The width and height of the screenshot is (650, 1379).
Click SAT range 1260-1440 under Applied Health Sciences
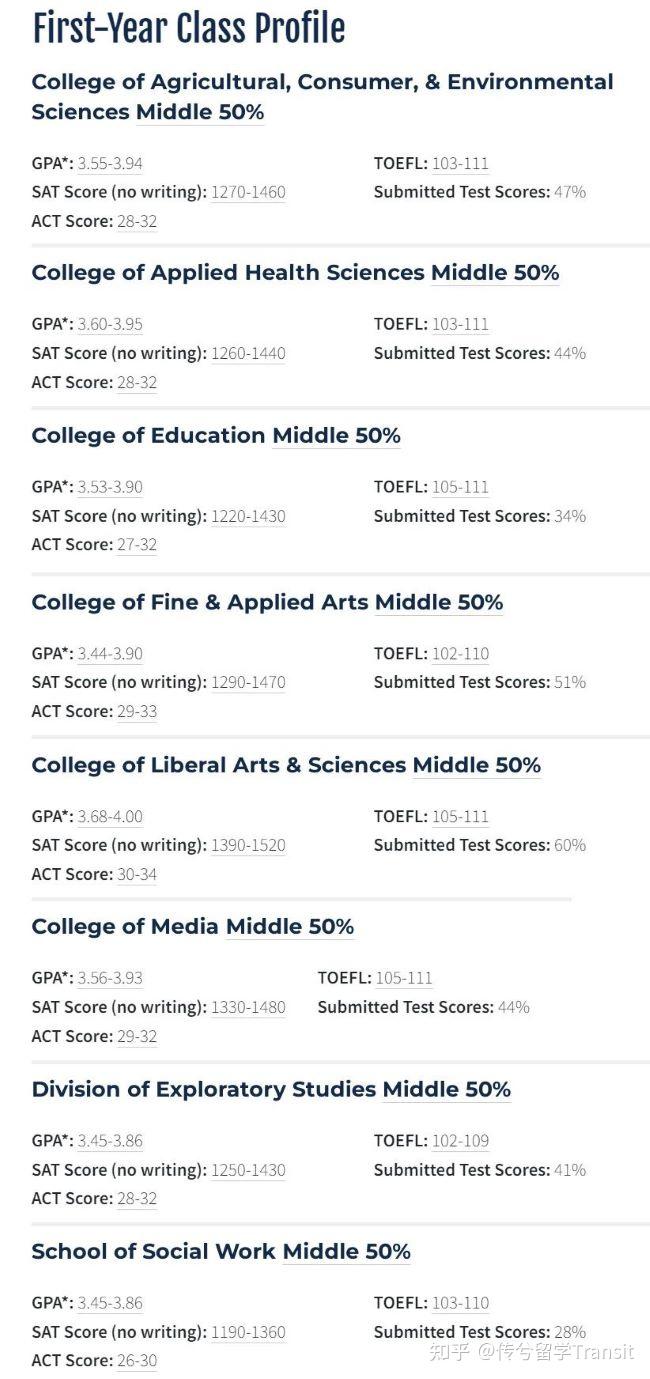(x=248, y=353)
